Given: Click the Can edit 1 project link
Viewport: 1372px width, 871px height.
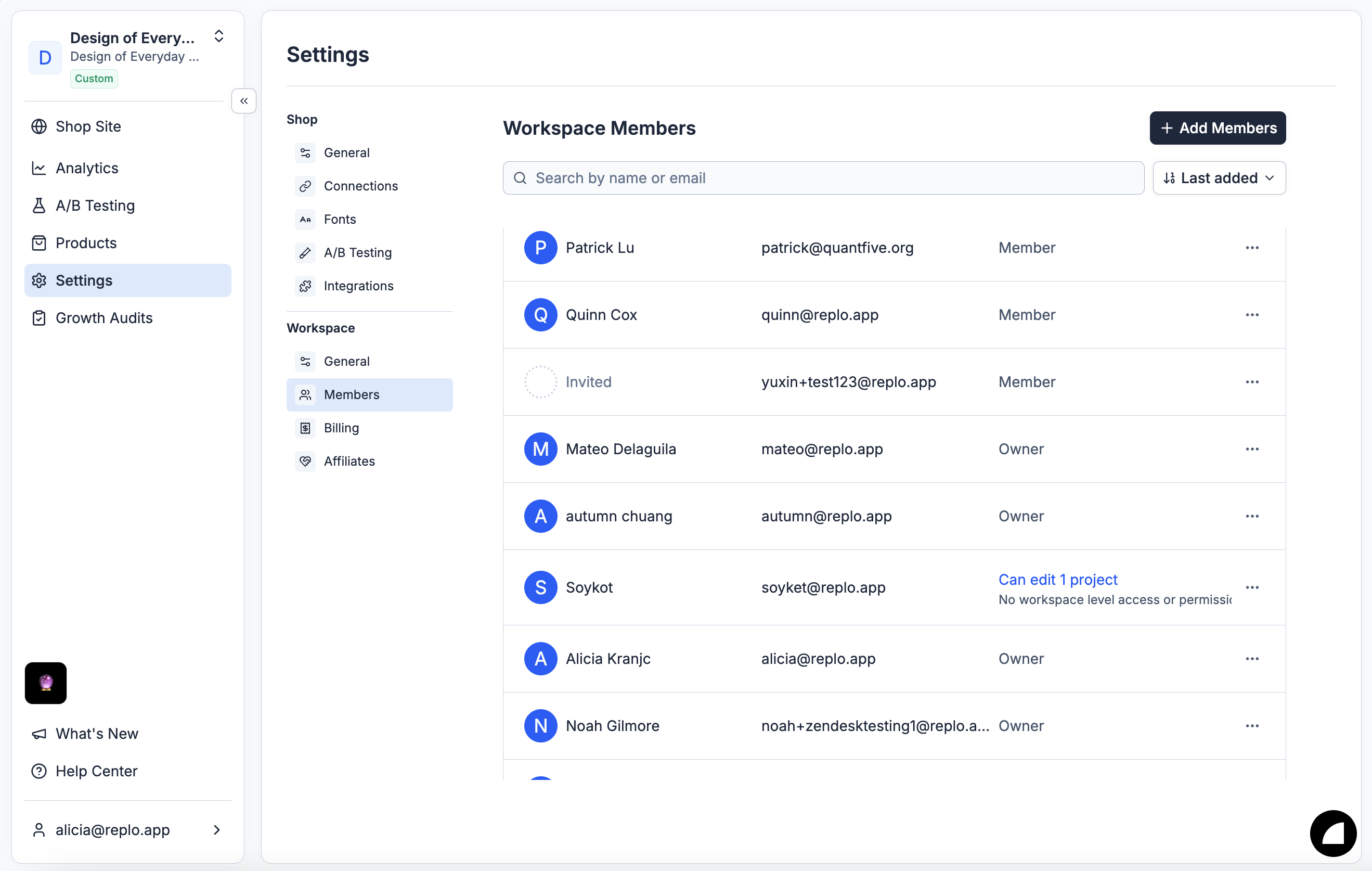Looking at the screenshot, I should (1057, 579).
